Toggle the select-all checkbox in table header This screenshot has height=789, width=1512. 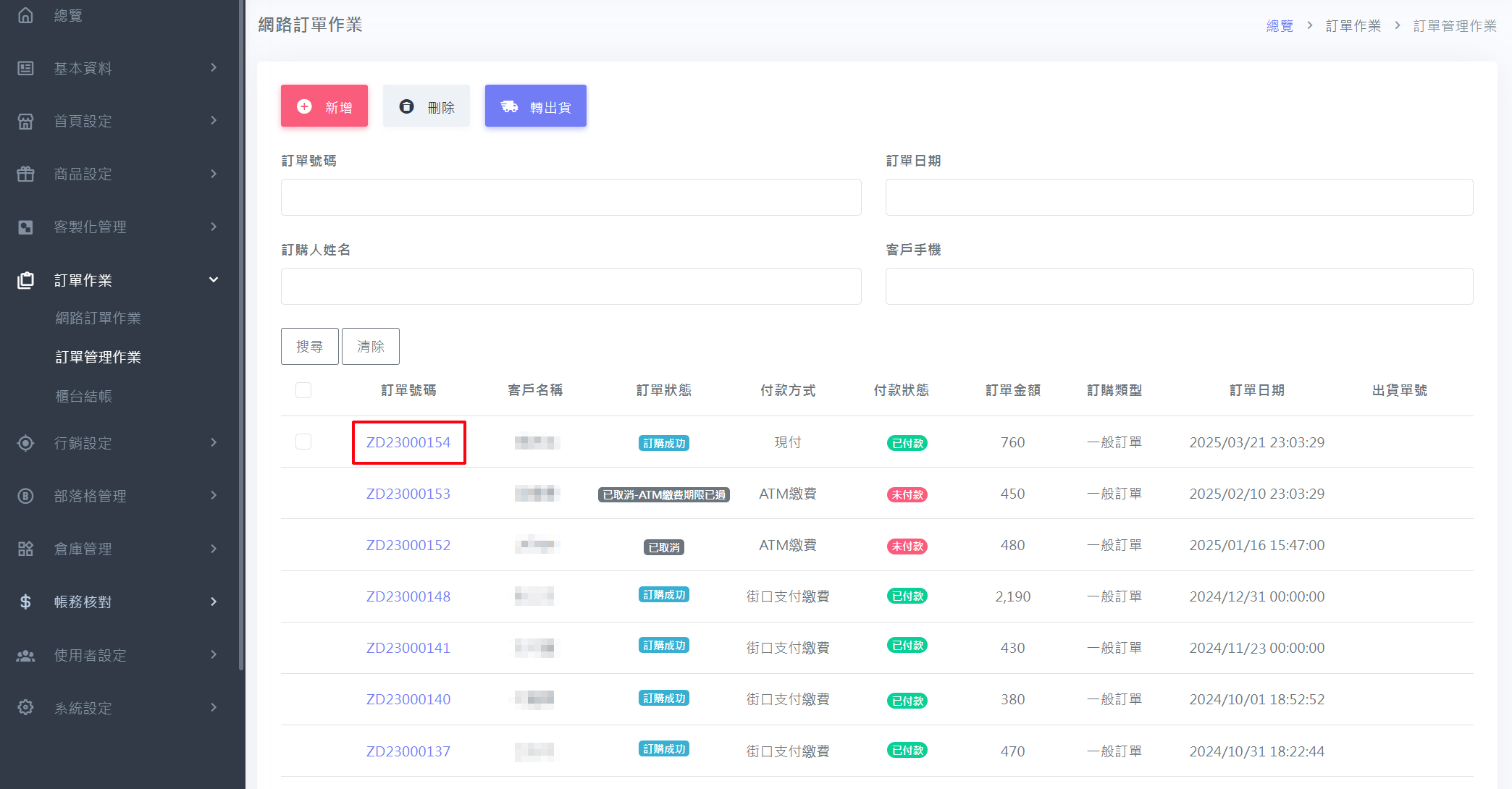tap(303, 390)
